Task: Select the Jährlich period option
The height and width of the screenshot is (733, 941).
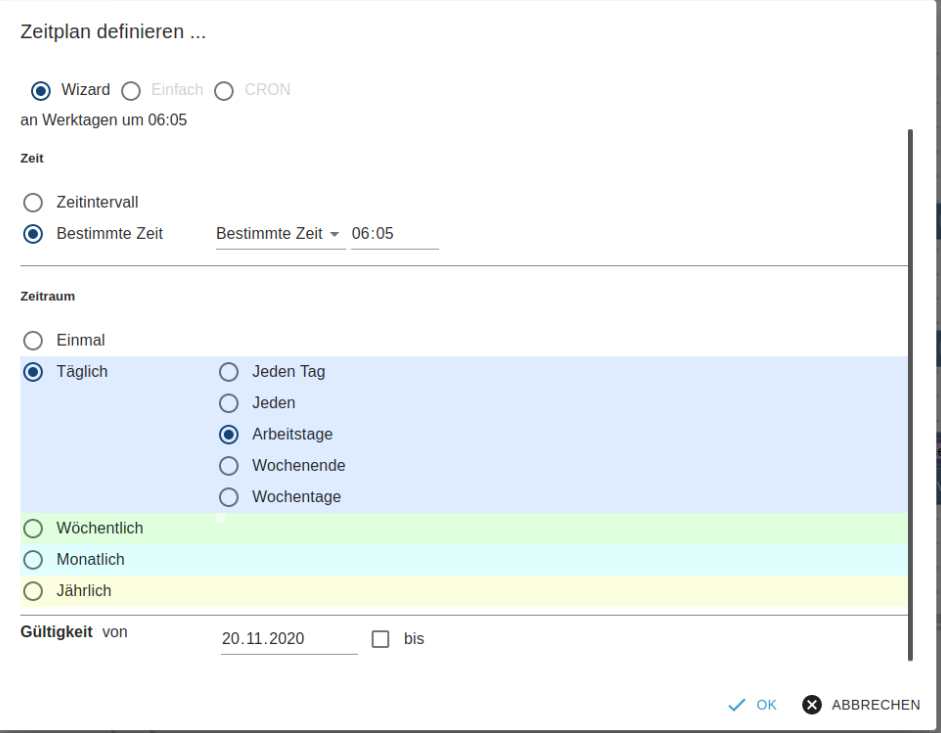Action: click(33, 591)
